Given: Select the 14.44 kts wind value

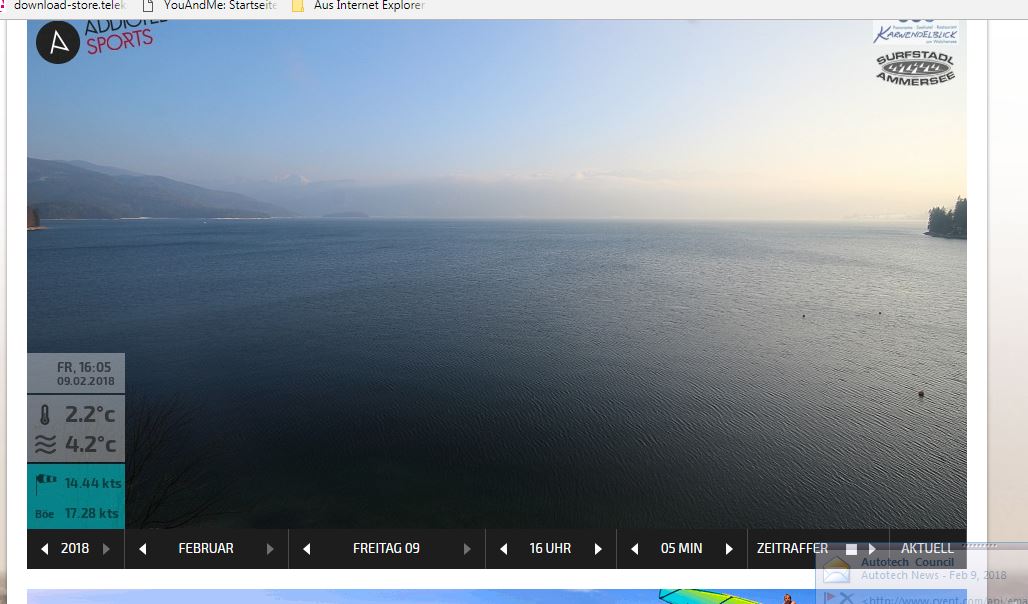Looking at the screenshot, I should point(92,483).
